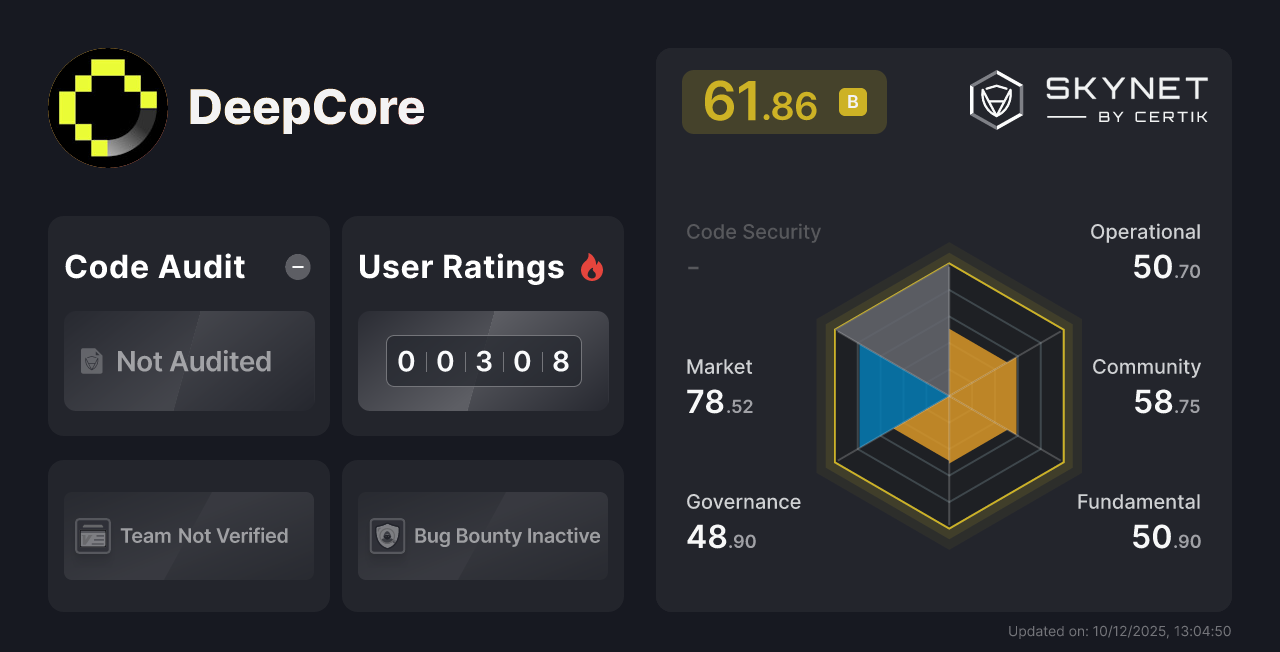The width and height of the screenshot is (1280, 652).
Task: Toggle the Operational metric on the radar chart
Action: pos(1145,249)
